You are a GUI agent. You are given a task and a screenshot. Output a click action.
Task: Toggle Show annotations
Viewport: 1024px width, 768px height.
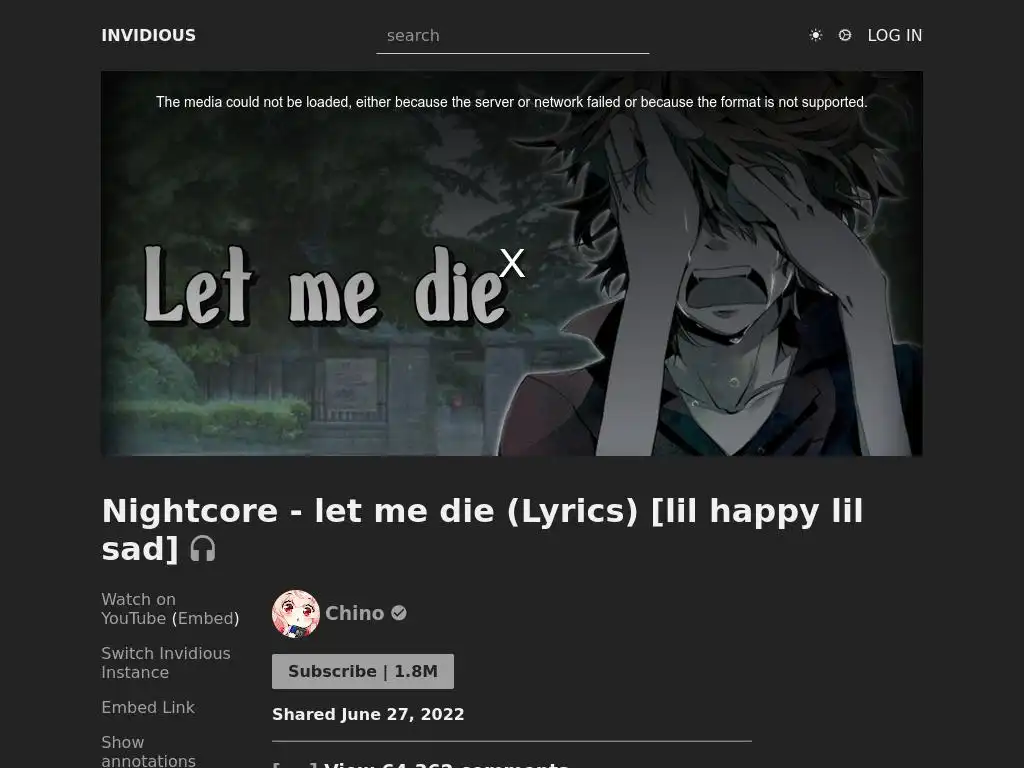click(148, 751)
